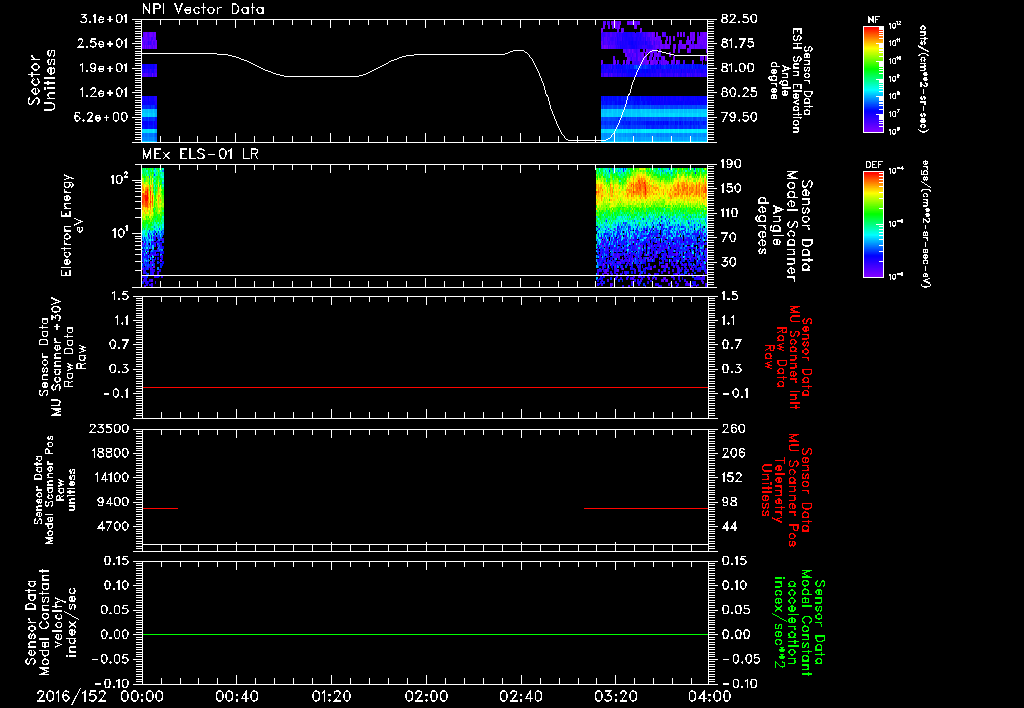This screenshot has height=708, width=1024.
Task: Click the 3.1e+01 sector tick value
Action: [x=103, y=18]
